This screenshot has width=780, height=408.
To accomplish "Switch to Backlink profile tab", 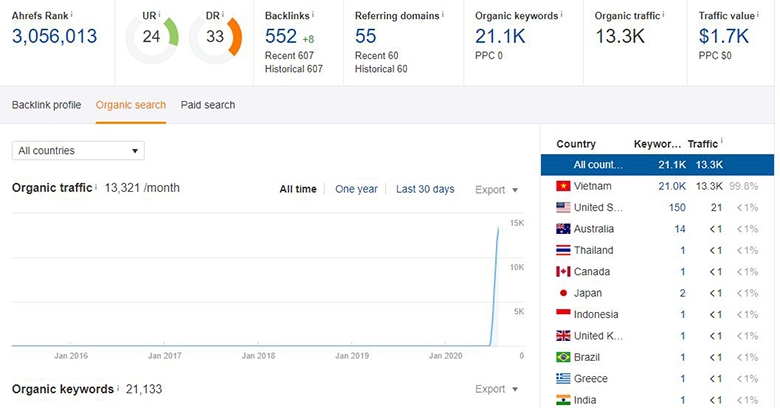I will point(46,105).
